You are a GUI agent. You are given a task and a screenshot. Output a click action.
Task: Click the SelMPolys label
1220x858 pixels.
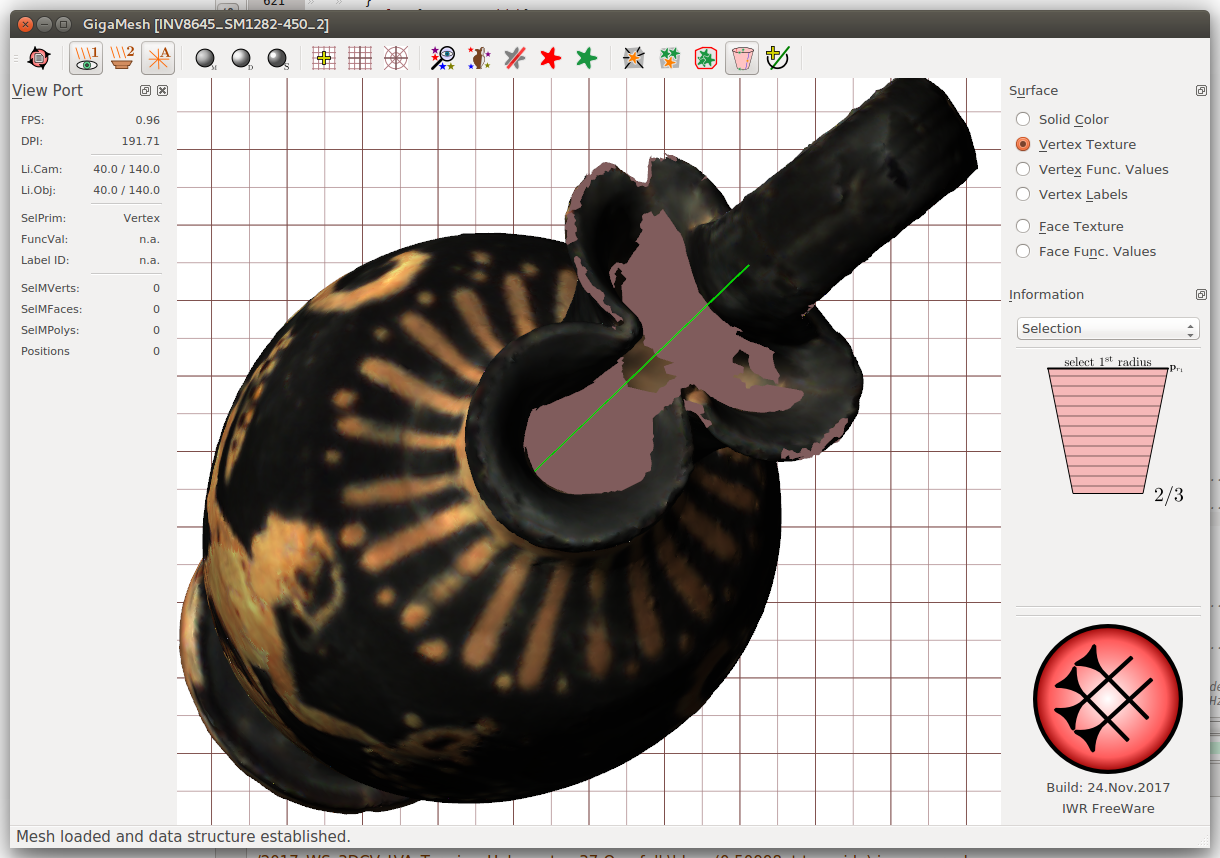50,330
